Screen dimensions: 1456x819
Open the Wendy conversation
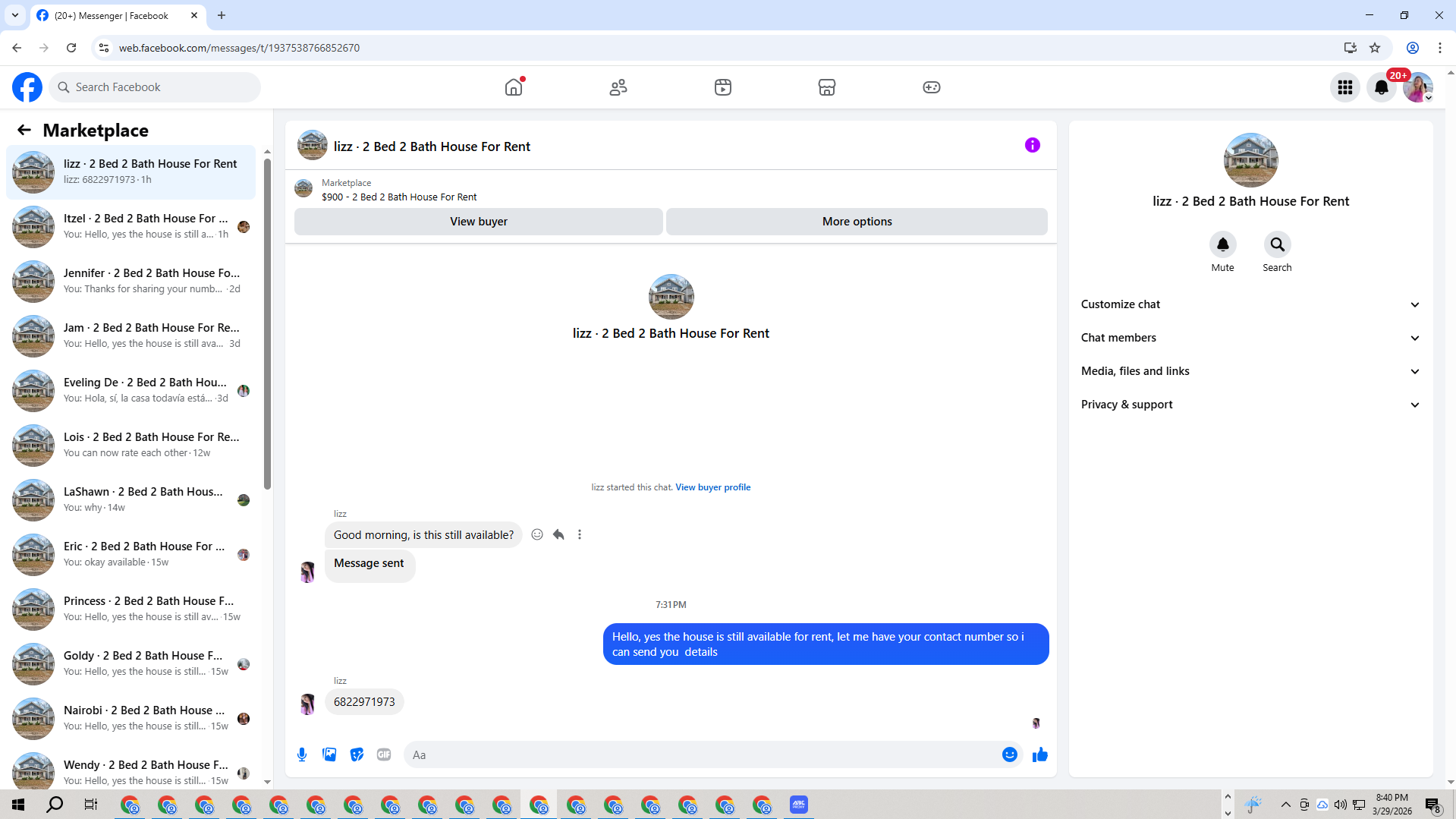131,770
